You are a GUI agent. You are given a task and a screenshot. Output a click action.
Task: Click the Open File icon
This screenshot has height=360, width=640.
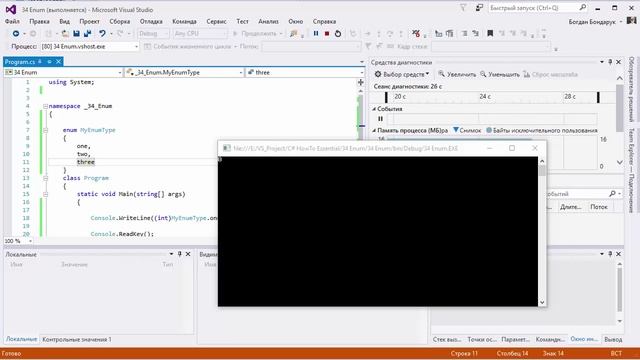65,33
